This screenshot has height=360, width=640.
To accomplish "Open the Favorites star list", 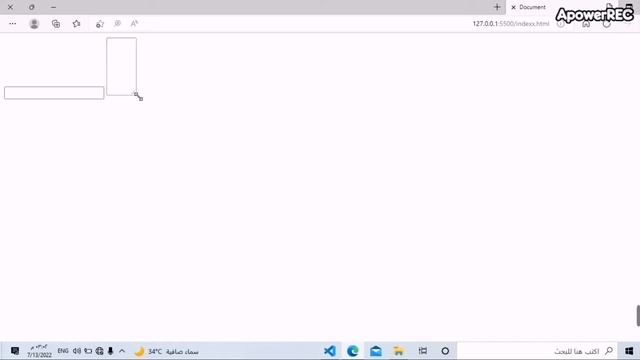I will pyautogui.click(x=76, y=24).
